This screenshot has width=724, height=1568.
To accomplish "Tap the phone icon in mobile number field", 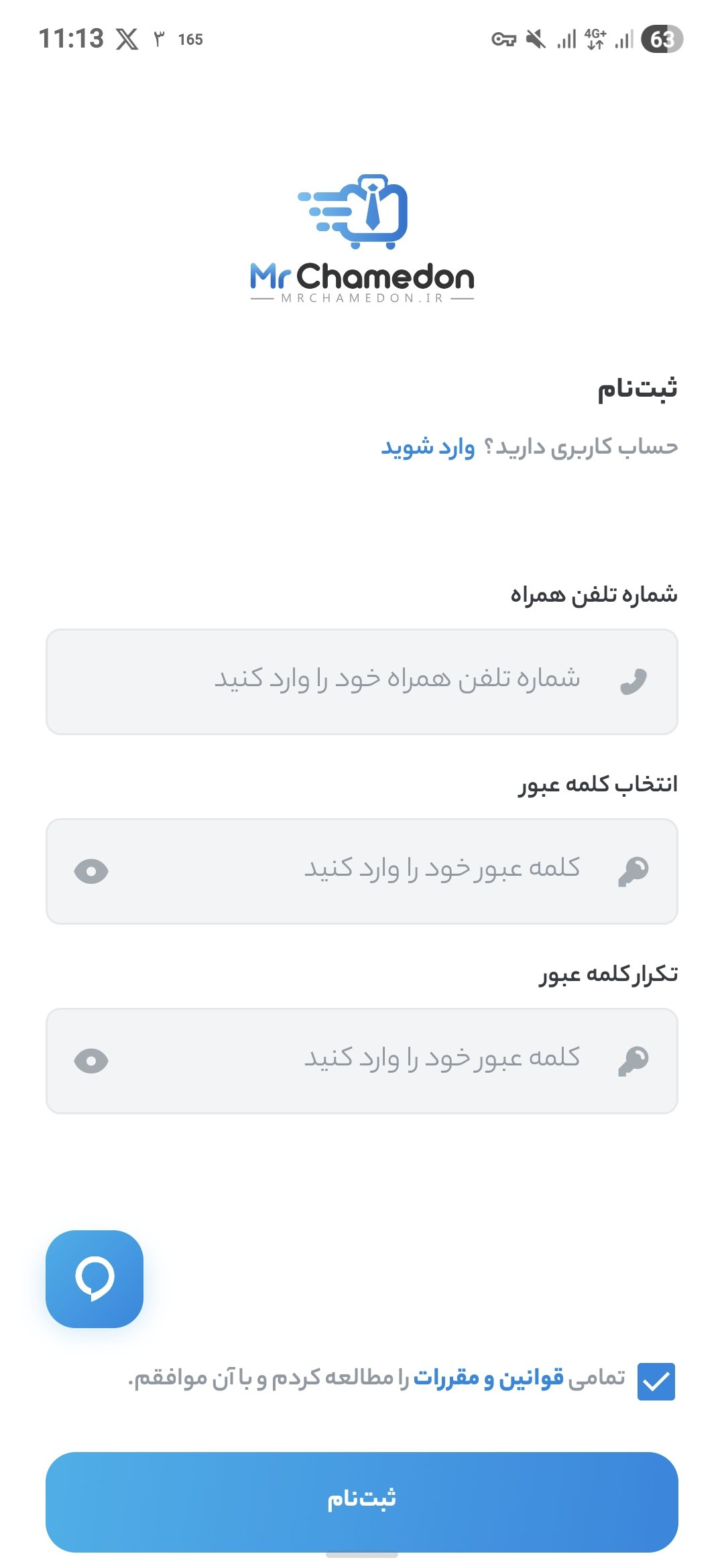I will [x=633, y=681].
